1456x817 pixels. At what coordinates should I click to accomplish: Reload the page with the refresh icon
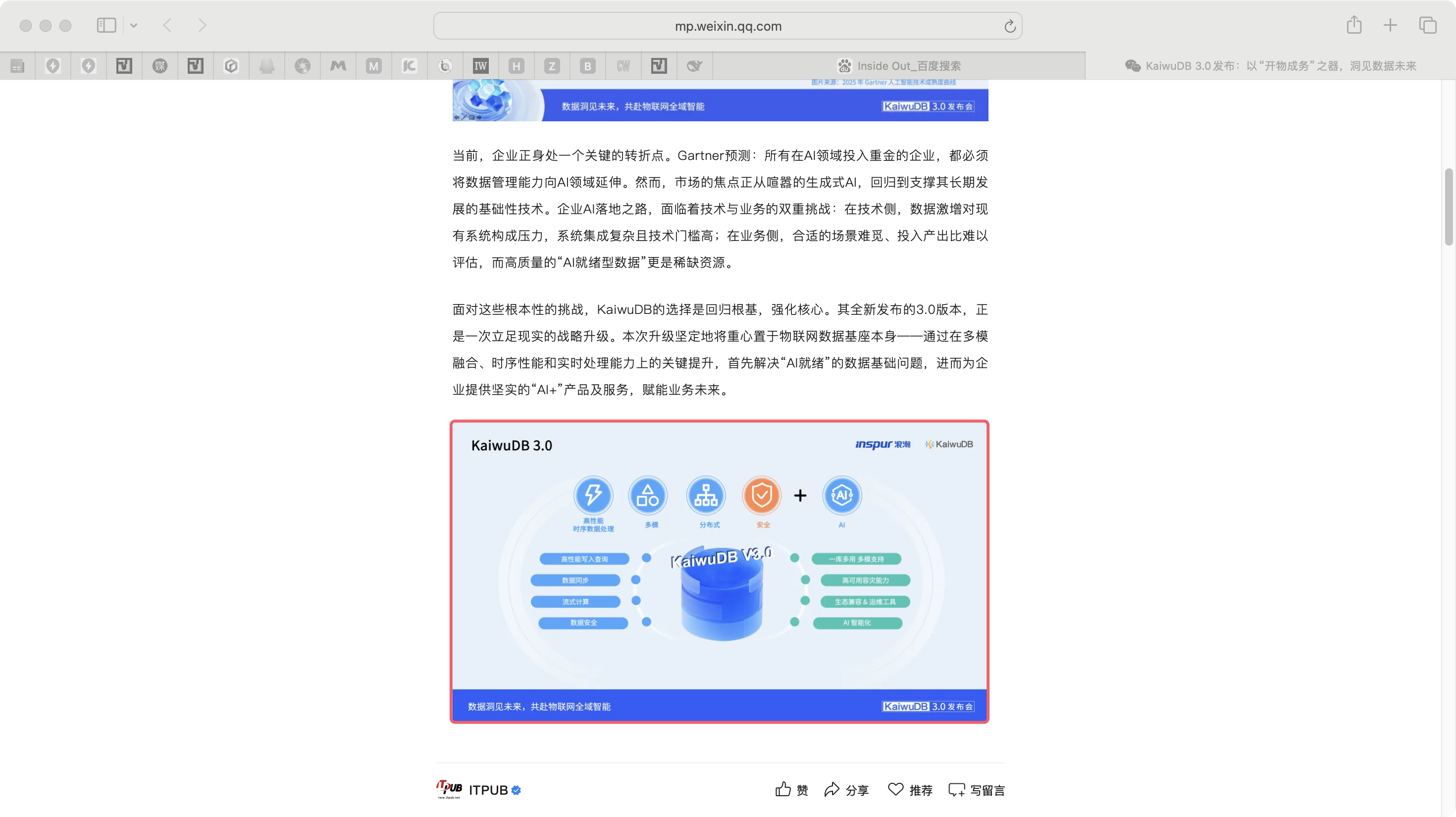point(1009,26)
